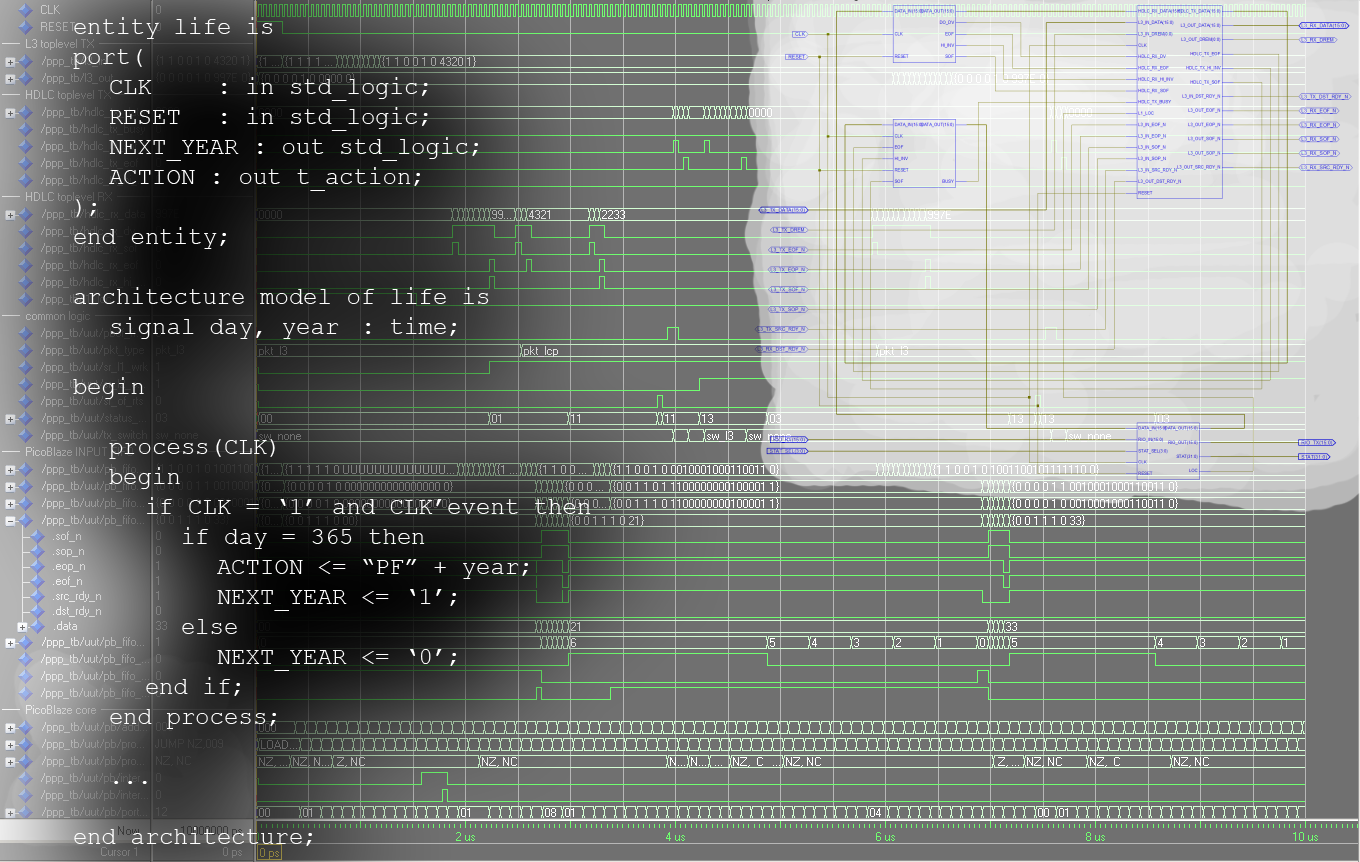This screenshot has height=862, width=1360.
Task: Select the .src_rdy_n signal icon
Action: click(38, 596)
